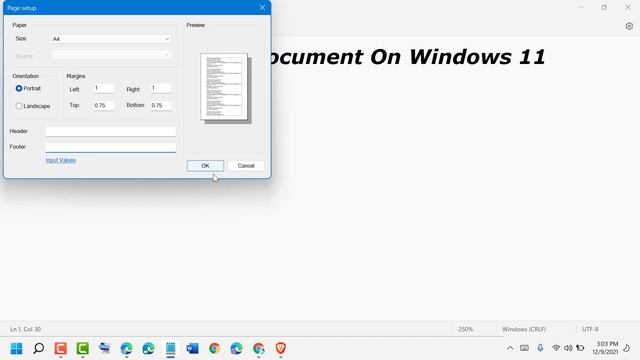Viewport: 640px width, 360px height.
Task: Click Top margin field
Action: click(104, 105)
